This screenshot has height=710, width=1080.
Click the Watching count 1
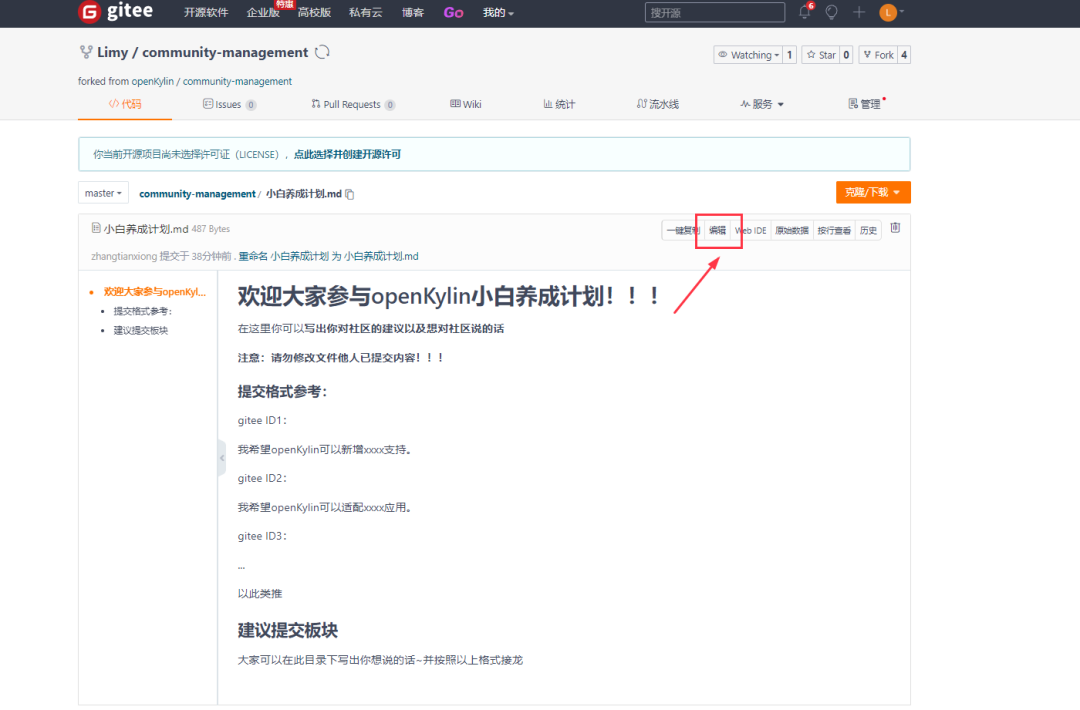tap(789, 55)
